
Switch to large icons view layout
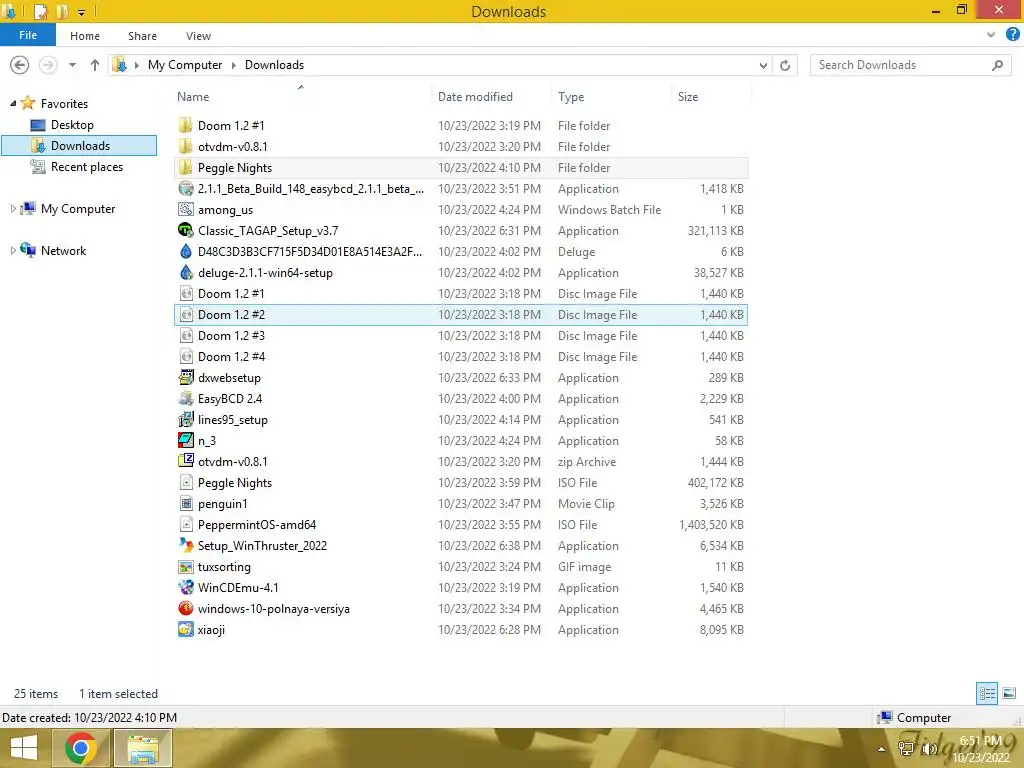1009,693
